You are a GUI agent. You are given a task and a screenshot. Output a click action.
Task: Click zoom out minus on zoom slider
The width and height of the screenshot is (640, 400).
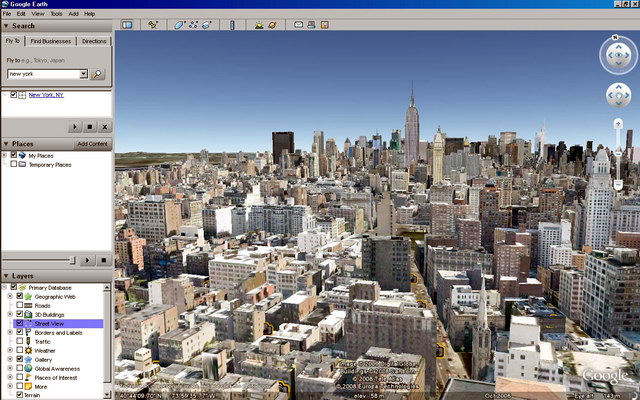tap(618, 185)
